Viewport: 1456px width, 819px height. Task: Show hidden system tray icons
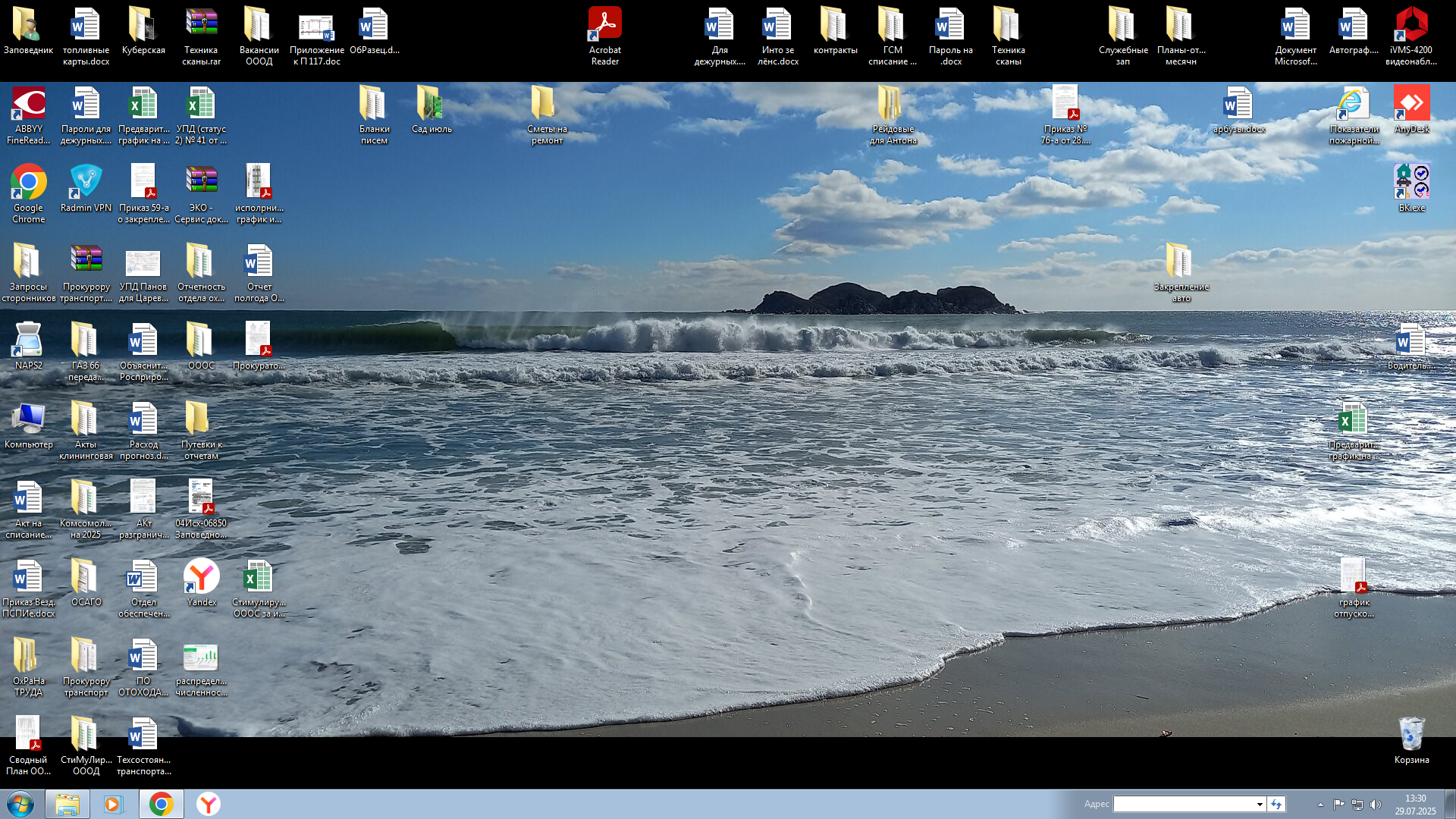click(1320, 805)
